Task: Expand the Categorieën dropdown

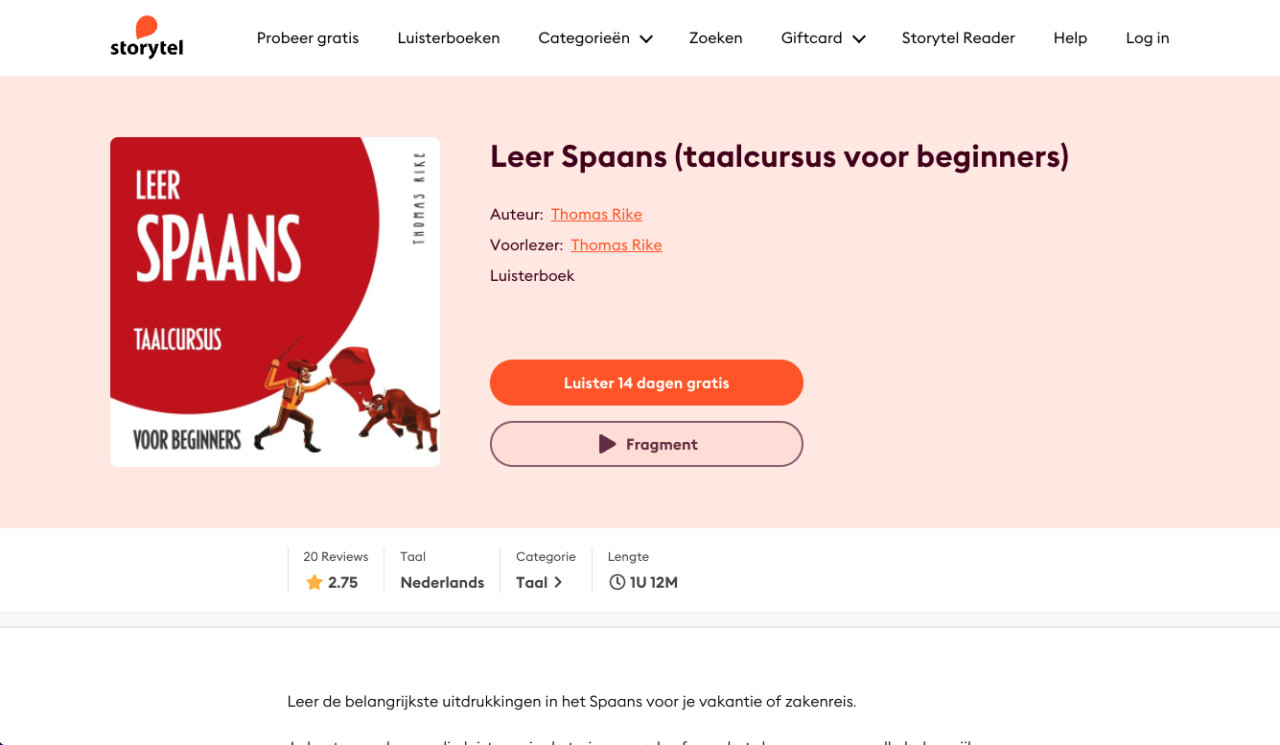Action: click(595, 38)
